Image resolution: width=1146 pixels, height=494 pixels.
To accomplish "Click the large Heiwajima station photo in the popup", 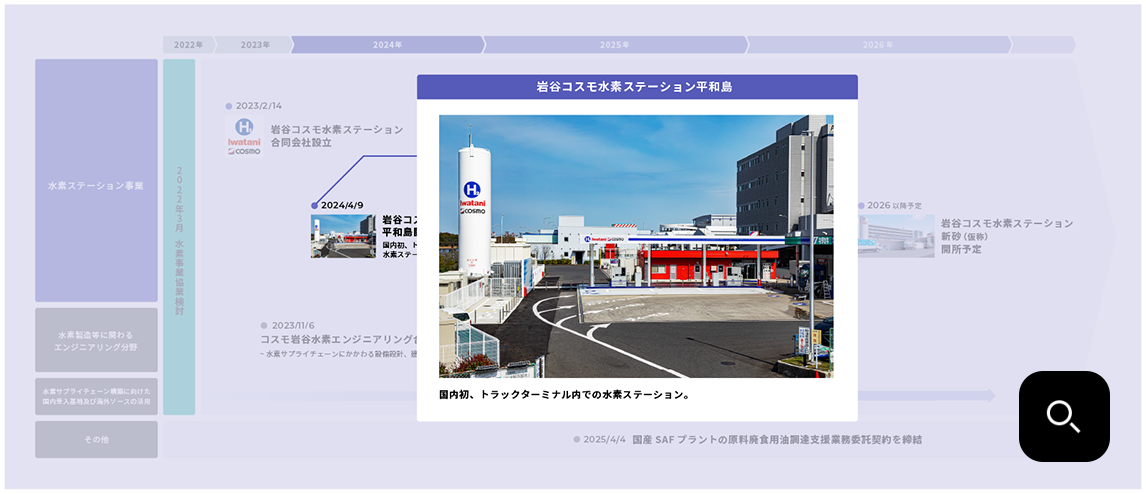I will point(636,246).
